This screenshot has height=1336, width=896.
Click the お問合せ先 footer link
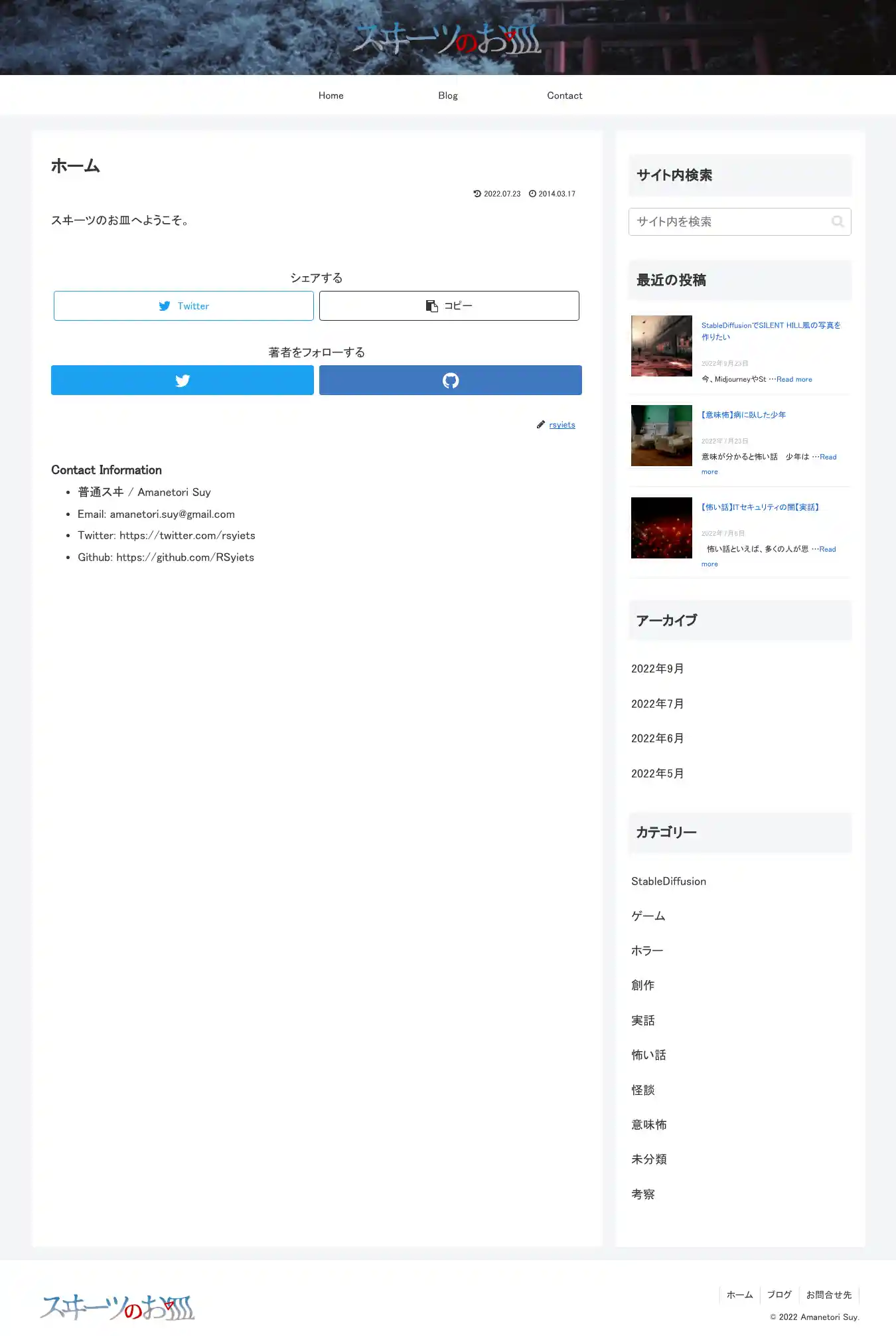point(829,1295)
